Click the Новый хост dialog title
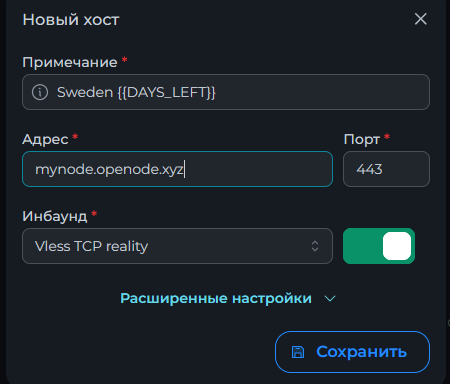The height and width of the screenshot is (384, 450). click(x=71, y=20)
